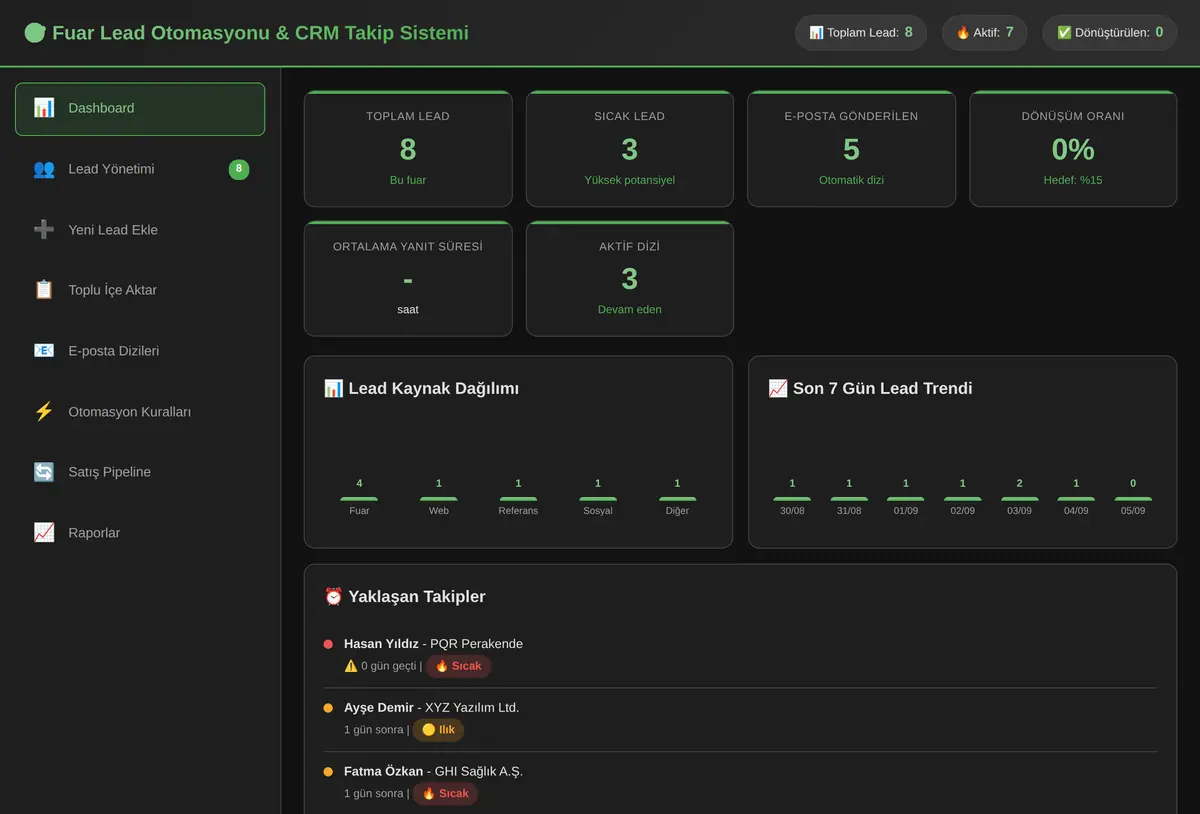Show the Raporlar page
The height and width of the screenshot is (814, 1200).
coord(140,533)
